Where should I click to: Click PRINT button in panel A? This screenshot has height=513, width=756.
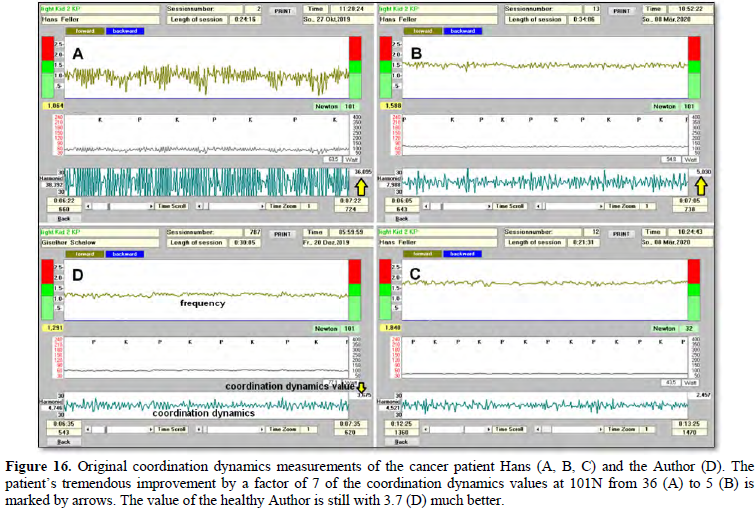283,11
